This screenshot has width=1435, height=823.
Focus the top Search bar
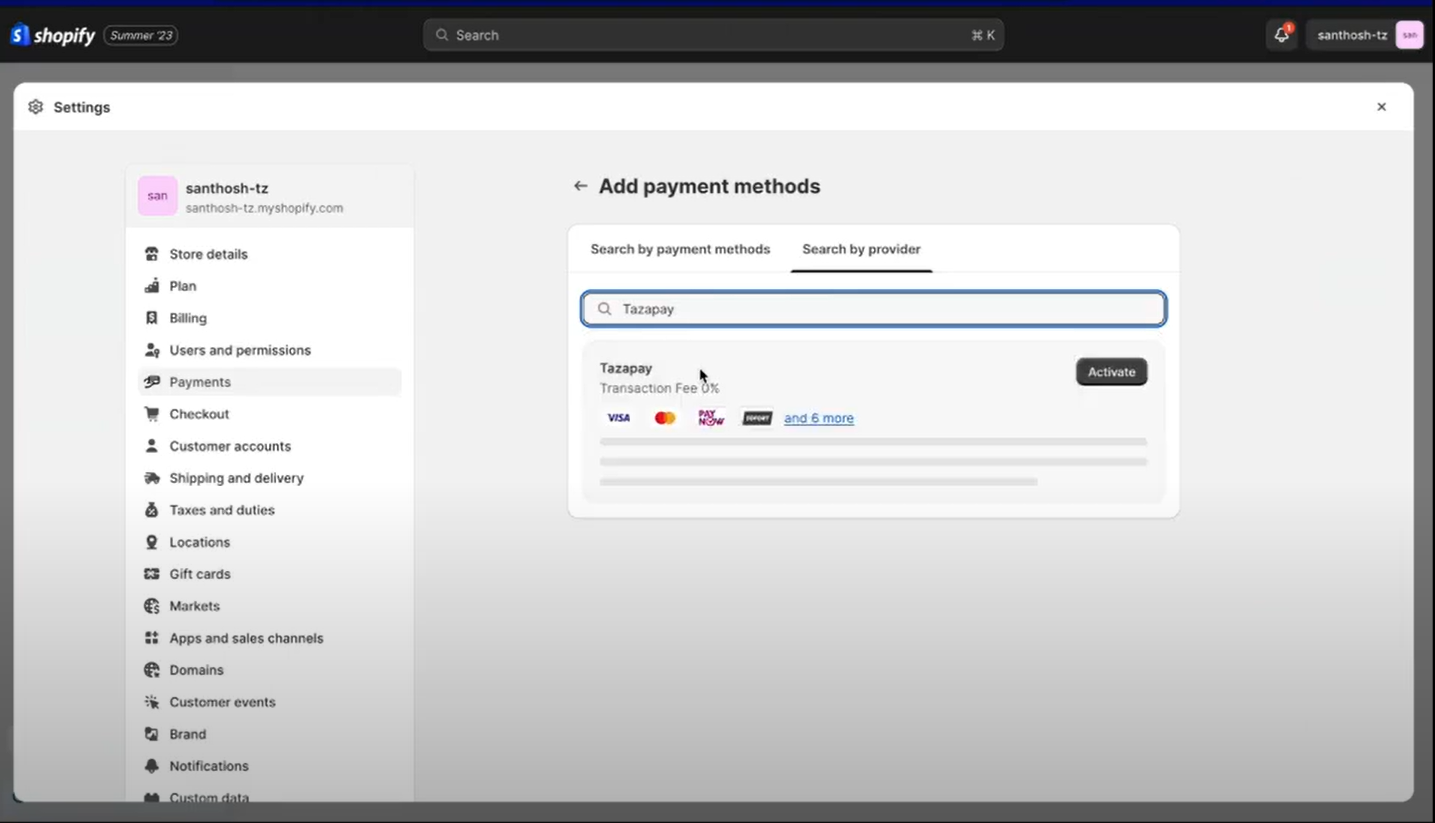tap(713, 35)
